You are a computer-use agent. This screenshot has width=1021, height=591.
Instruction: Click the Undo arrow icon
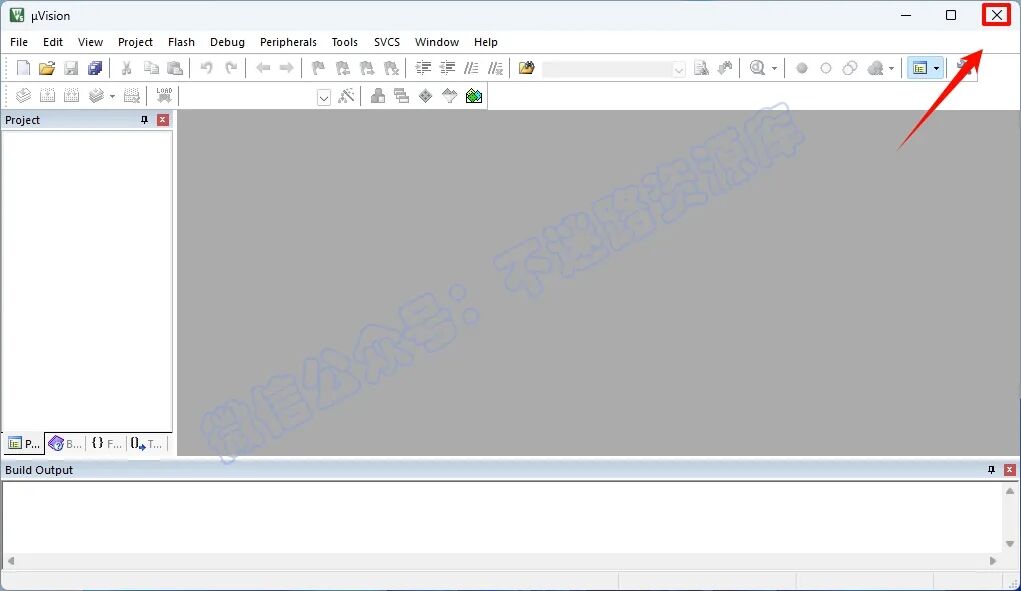pyautogui.click(x=206, y=68)
